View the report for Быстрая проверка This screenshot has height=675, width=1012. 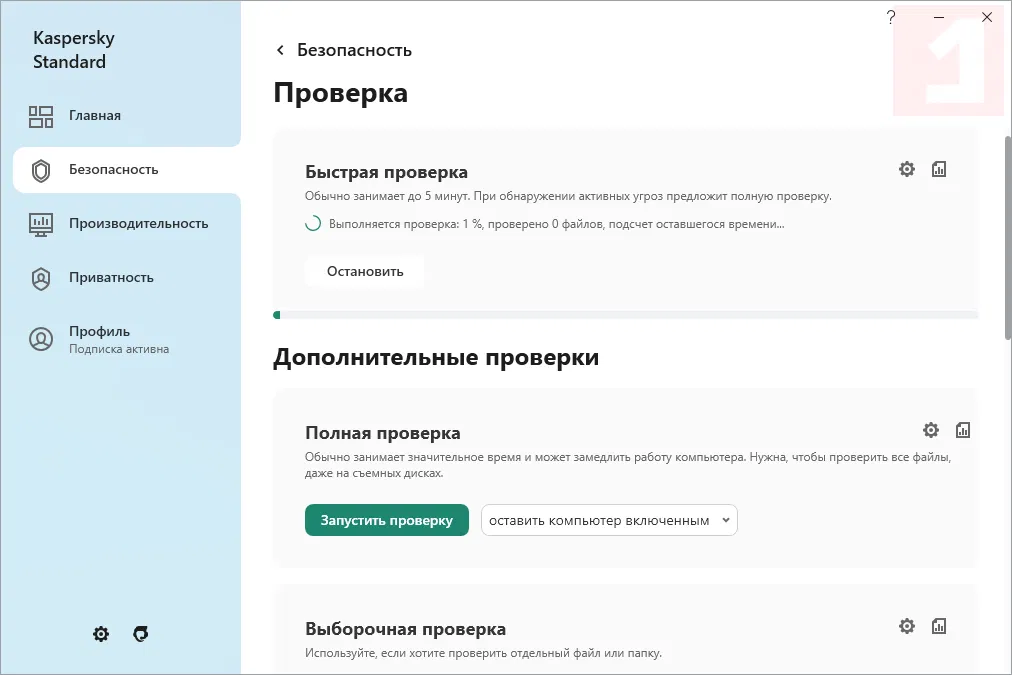[x=939, y=169]
